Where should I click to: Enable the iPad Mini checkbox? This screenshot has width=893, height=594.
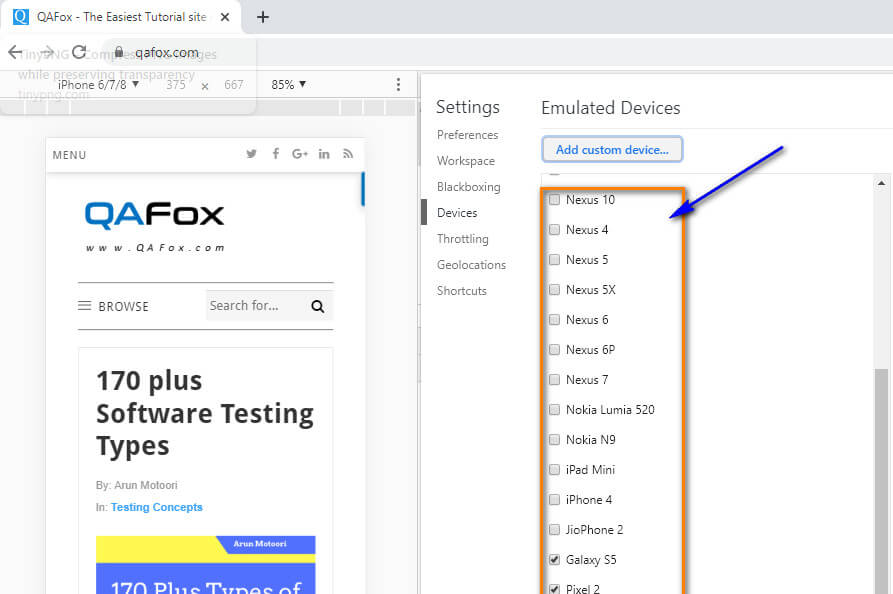click(554, 470)
